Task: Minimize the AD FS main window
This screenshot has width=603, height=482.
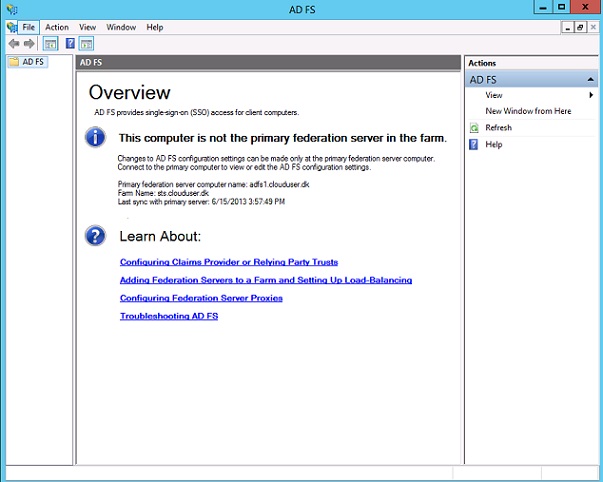Action: 543,7
